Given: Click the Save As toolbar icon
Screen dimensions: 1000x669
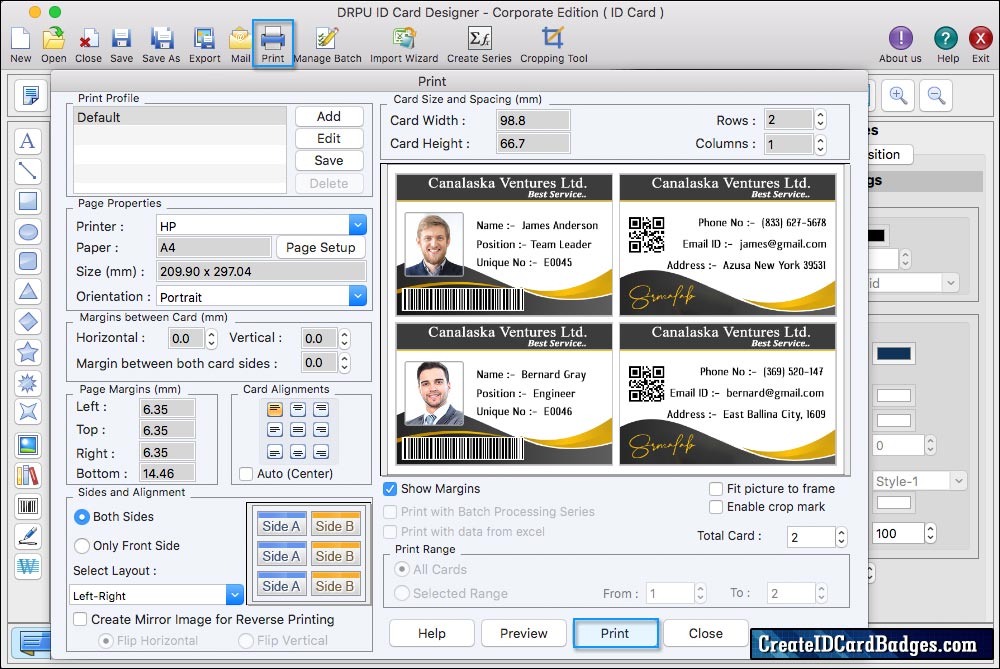Looking at the screenshot, I should point(161,44).
